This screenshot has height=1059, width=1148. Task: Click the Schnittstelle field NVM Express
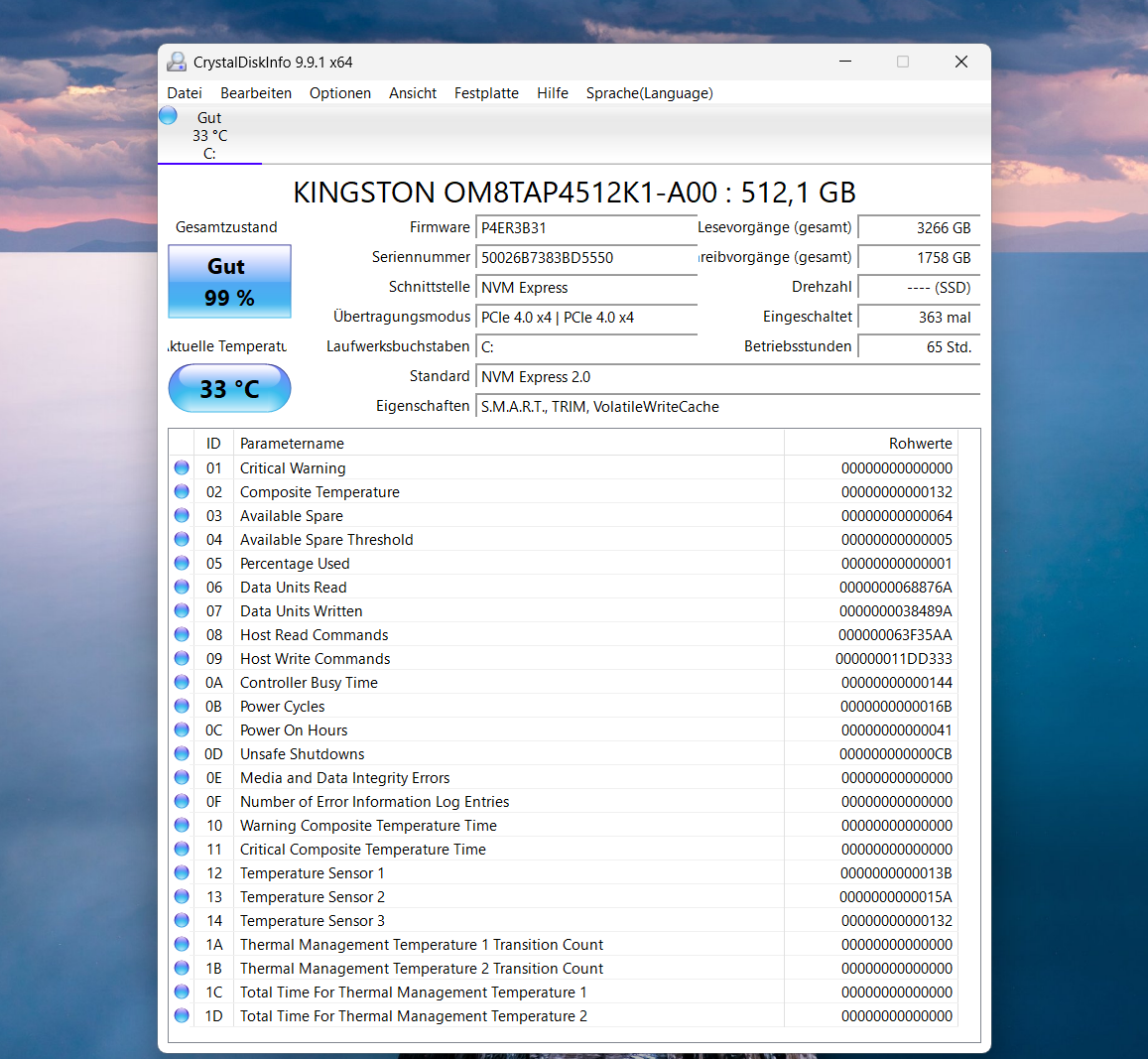[585, 288]
